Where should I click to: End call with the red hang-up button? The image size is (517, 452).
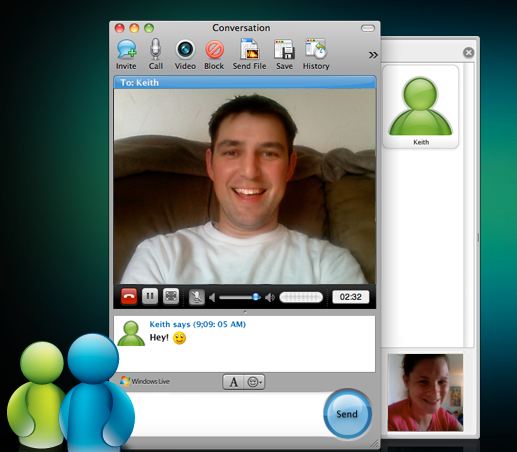(x=129, y=296)
